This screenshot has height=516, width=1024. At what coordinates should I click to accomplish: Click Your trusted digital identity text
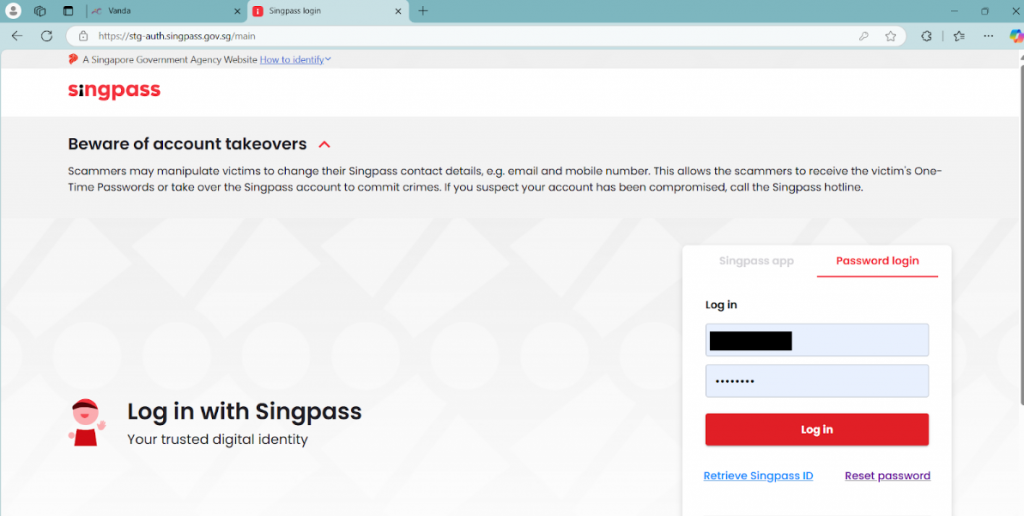(x=217, y=440)
